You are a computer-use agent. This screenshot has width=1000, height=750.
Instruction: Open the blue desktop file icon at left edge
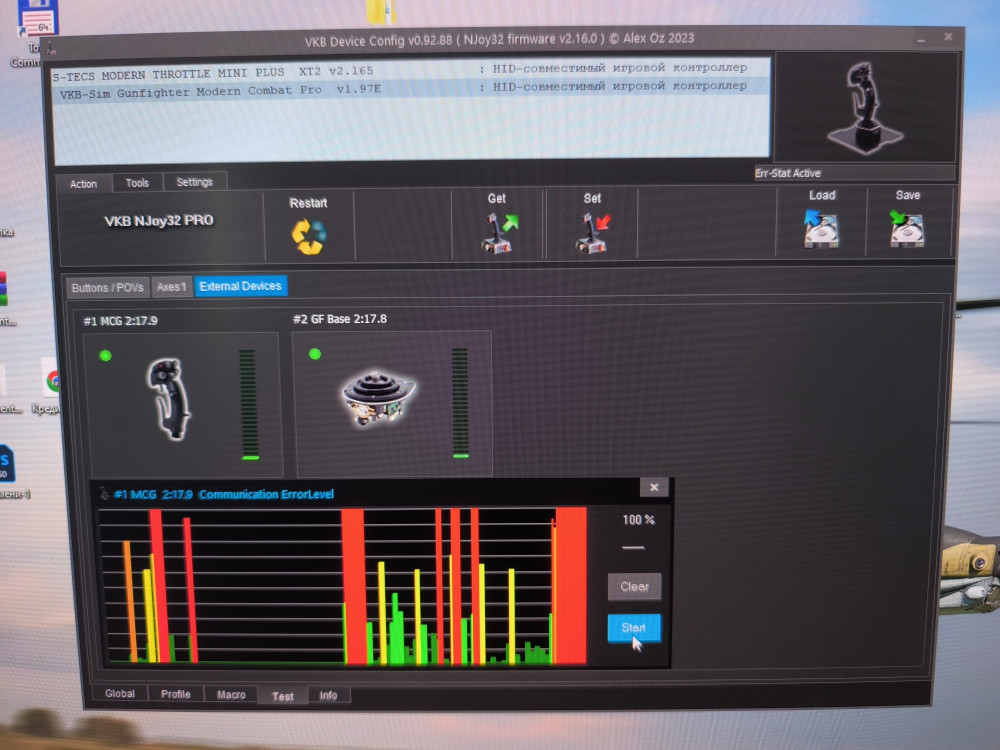pyautogui.click(x=6, y=464)
